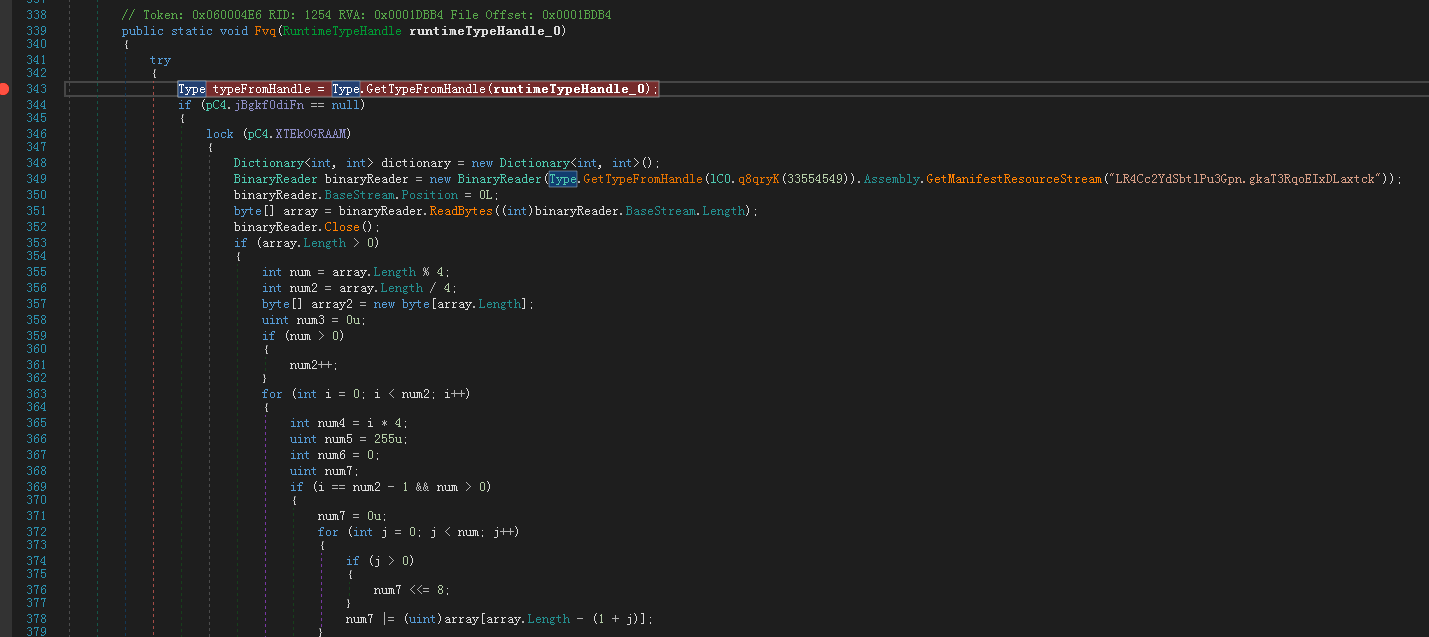Select num2 declaration on line 356
The image size is (1429, 637).
click(x=303, y=288)
